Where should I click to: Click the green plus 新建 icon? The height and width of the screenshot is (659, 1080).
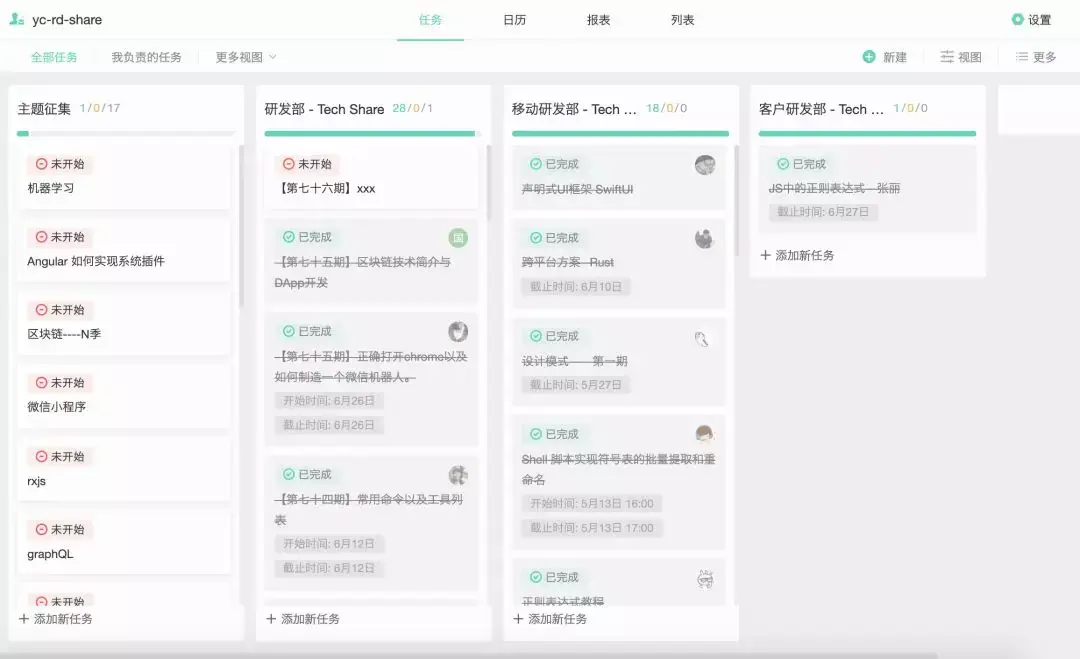coord(869,56)
